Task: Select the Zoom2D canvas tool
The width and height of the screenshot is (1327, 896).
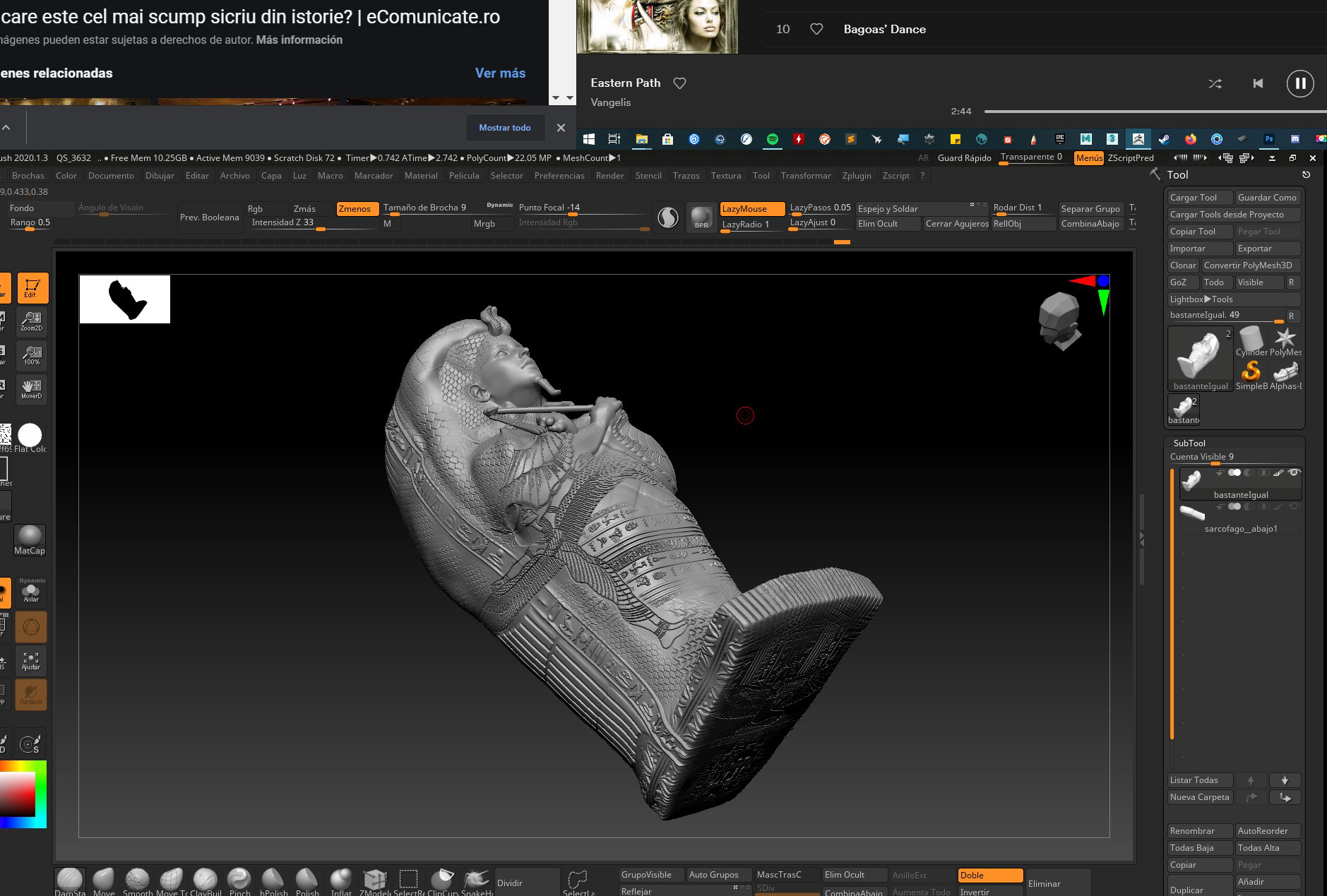Action: click(32, 321)
